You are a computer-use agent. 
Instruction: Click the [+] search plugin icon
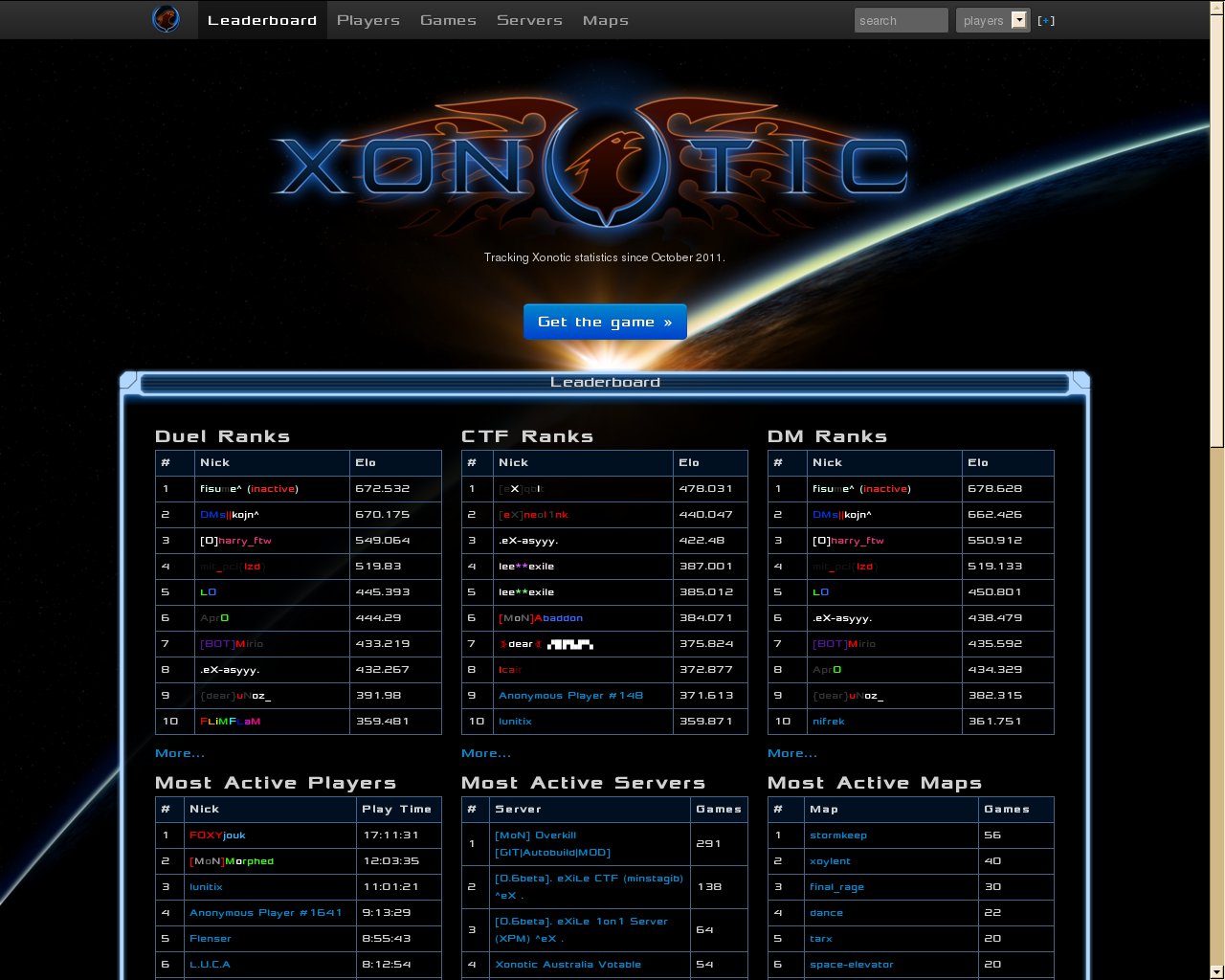point(1046,20)
